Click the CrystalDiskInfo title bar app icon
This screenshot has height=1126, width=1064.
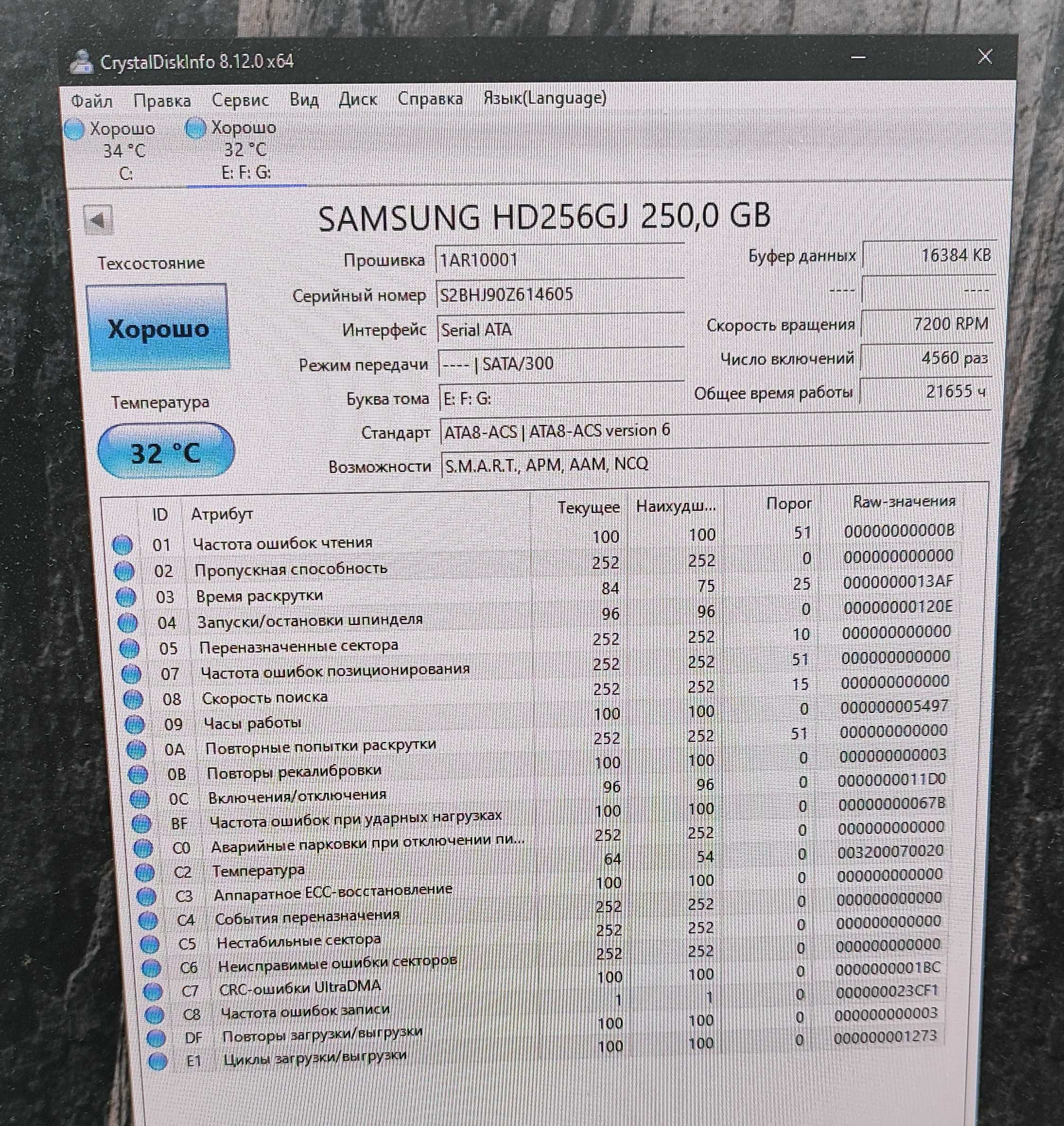[x=82, y=62]
